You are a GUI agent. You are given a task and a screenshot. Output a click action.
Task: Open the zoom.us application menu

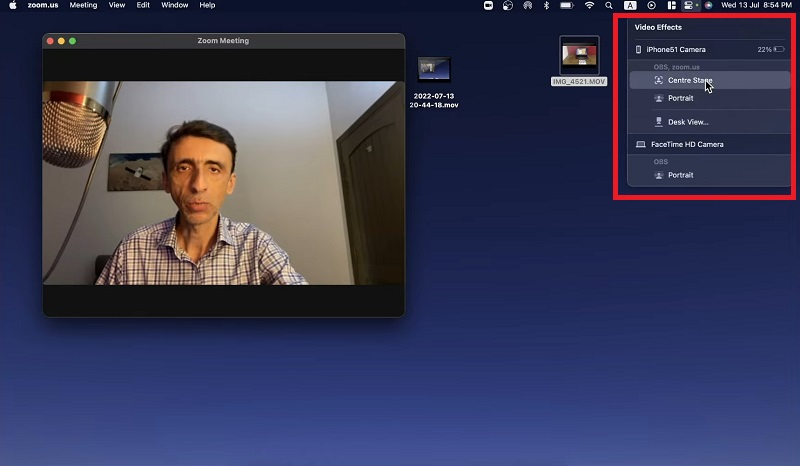[x=43, y=5]
